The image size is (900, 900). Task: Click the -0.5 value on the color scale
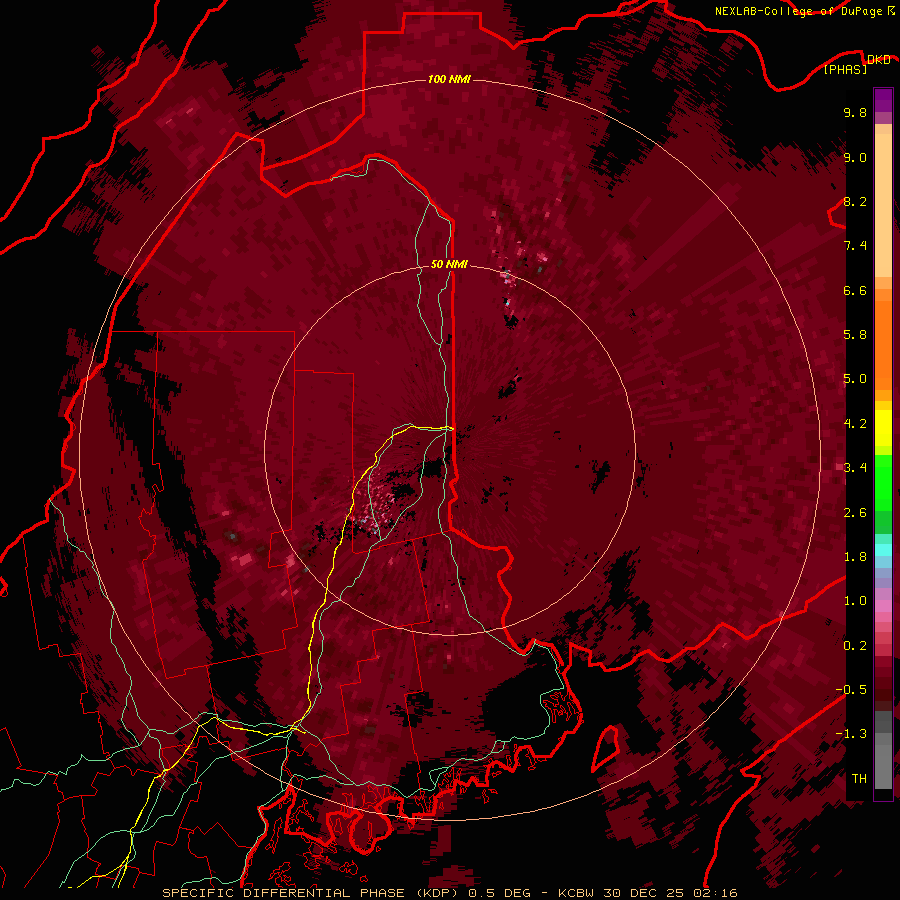pos(851,690)
